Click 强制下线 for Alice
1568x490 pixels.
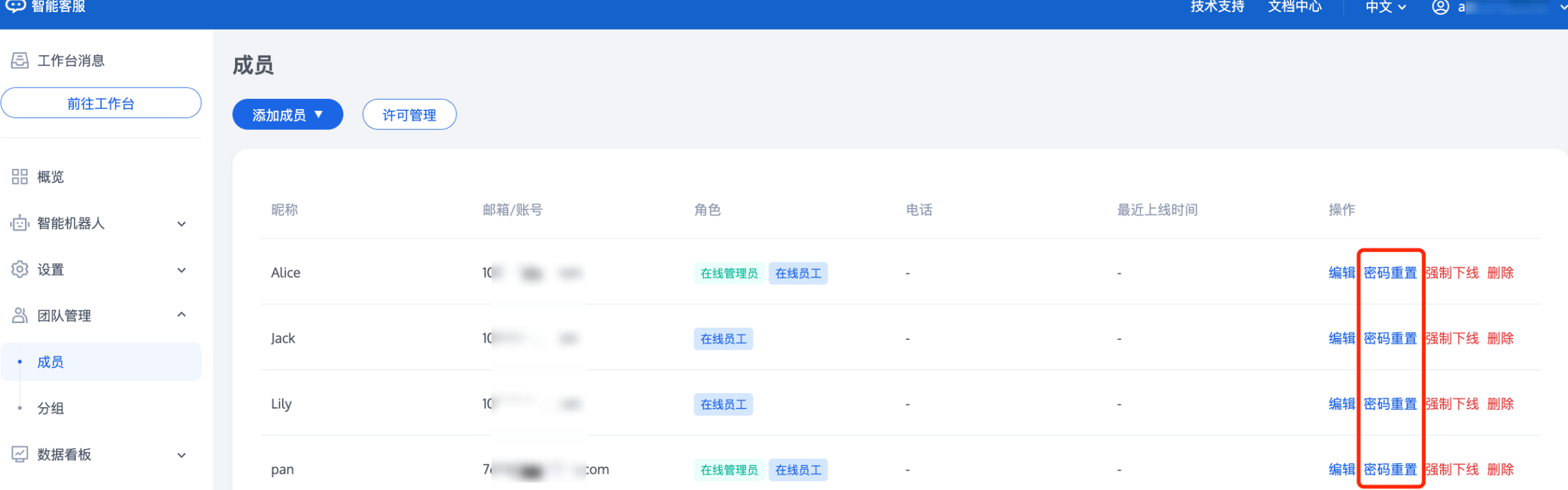[x=1452, y=273]
